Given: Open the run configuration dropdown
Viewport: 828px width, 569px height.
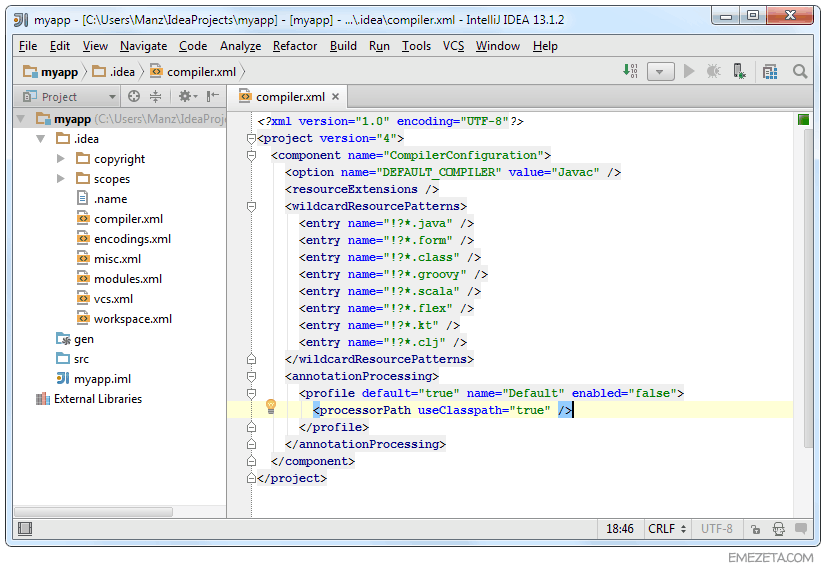Looking at the screenshot, I should (660, 71).
